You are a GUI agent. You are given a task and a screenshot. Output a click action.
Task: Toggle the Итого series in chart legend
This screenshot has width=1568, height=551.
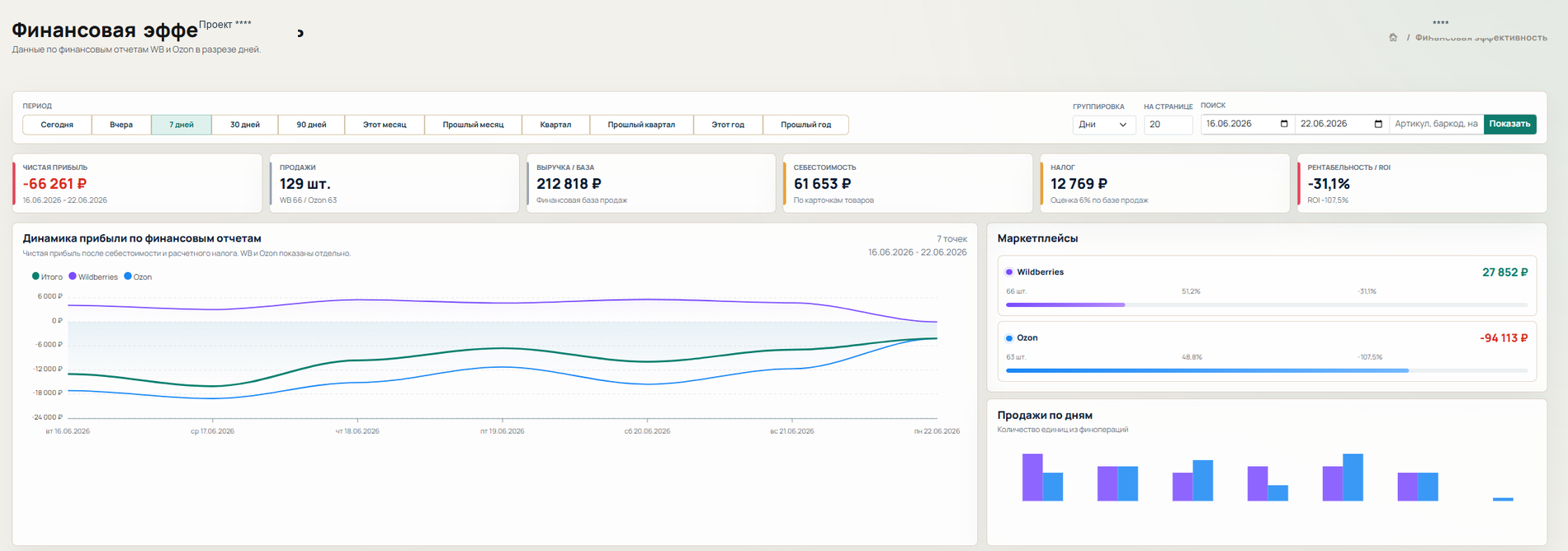point(47,277)
